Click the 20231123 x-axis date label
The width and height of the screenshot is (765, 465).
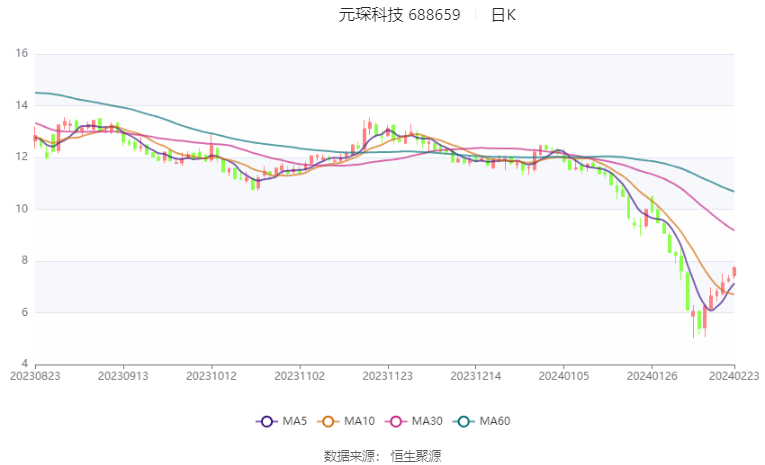tap(388, 376)
